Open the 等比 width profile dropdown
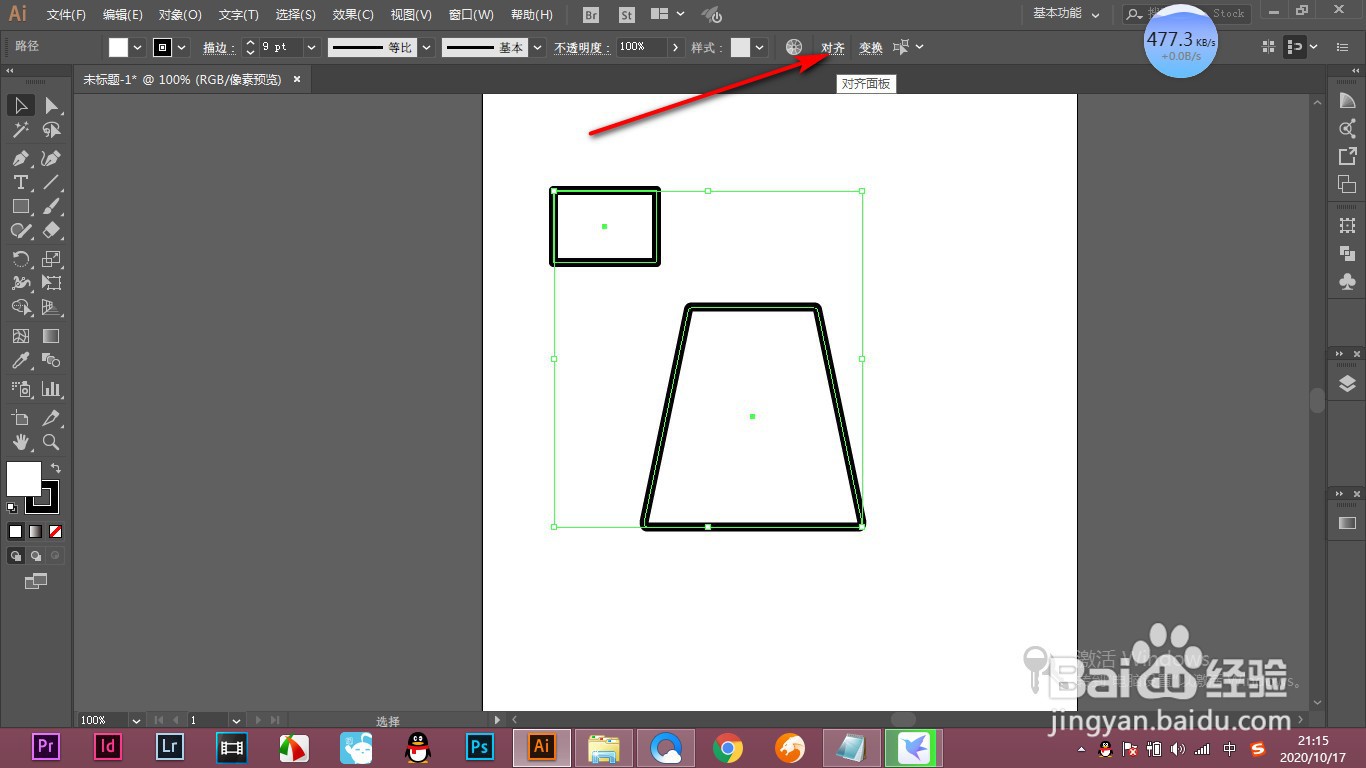The height and width of the screenshot is (768, 1366). [x=427, y=47]
